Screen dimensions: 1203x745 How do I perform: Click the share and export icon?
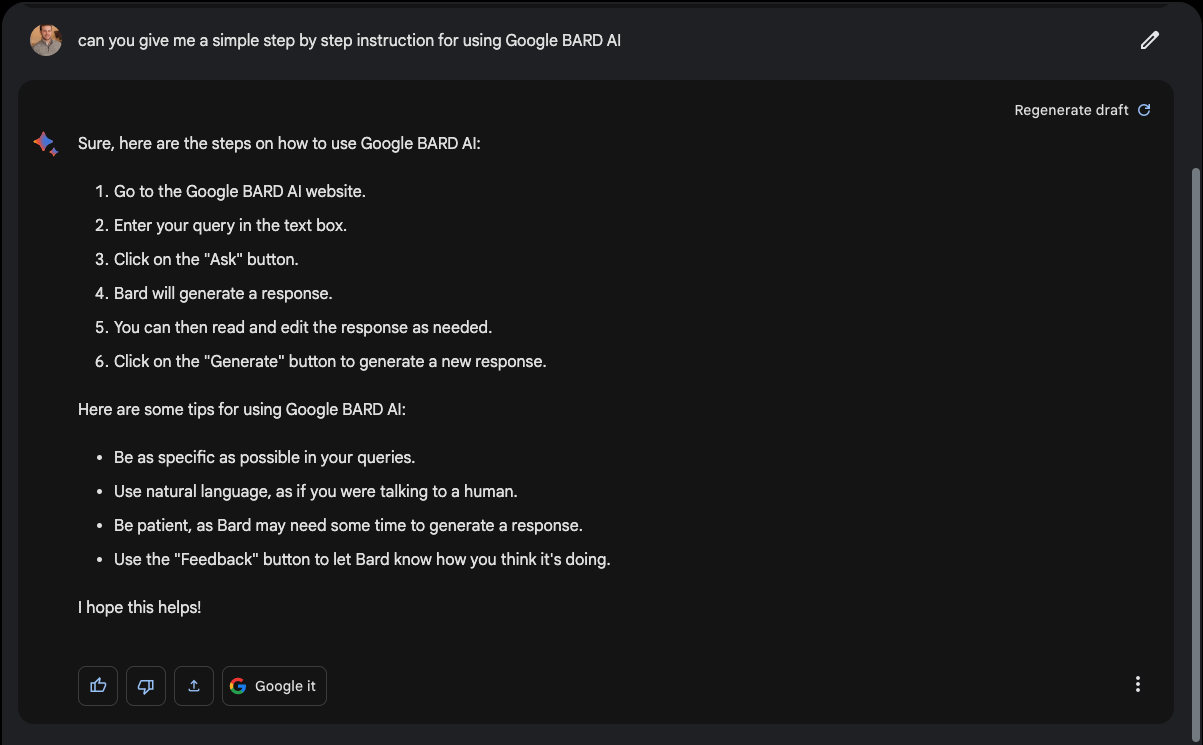194,686
